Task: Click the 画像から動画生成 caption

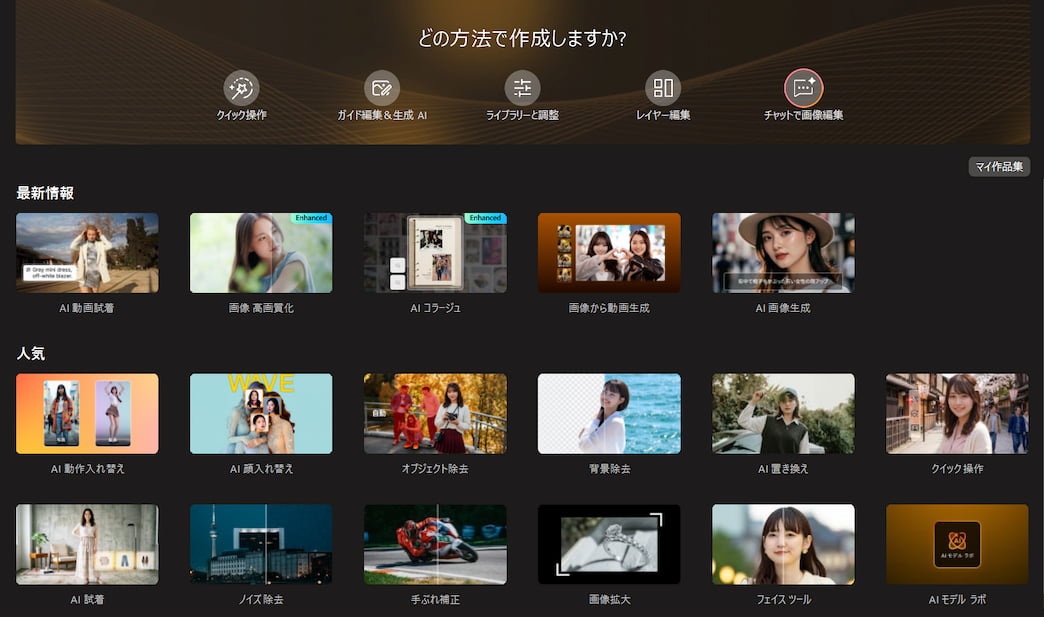Action: 609,308
